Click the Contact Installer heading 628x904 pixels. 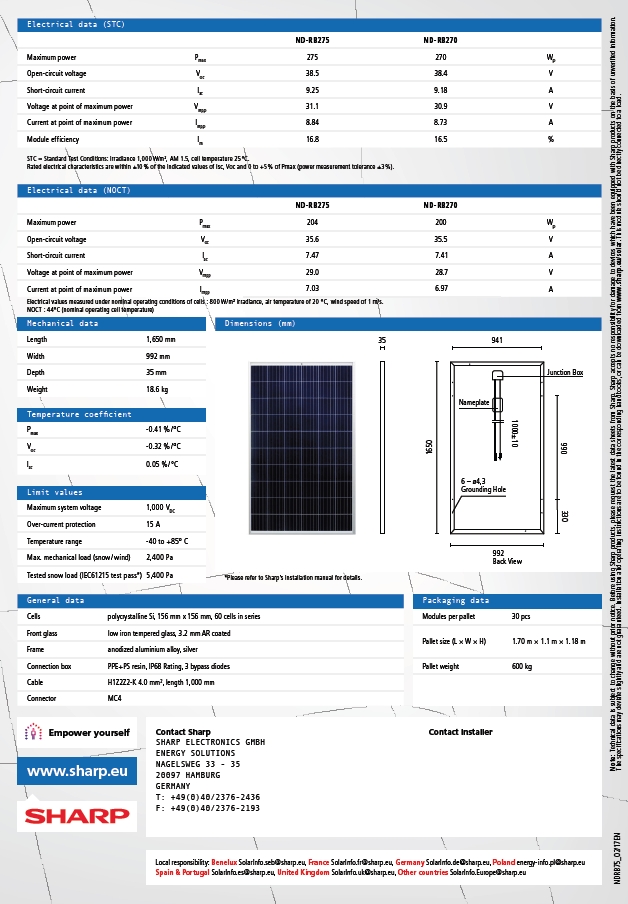tap(460, 732)
